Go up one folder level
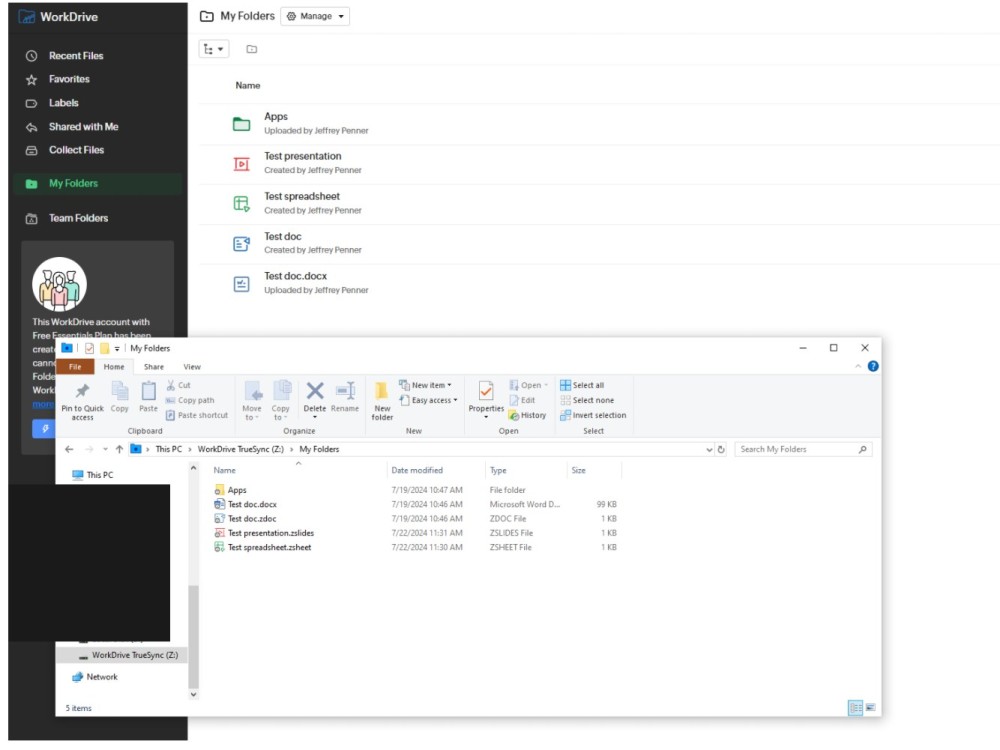 coord(119,450)
